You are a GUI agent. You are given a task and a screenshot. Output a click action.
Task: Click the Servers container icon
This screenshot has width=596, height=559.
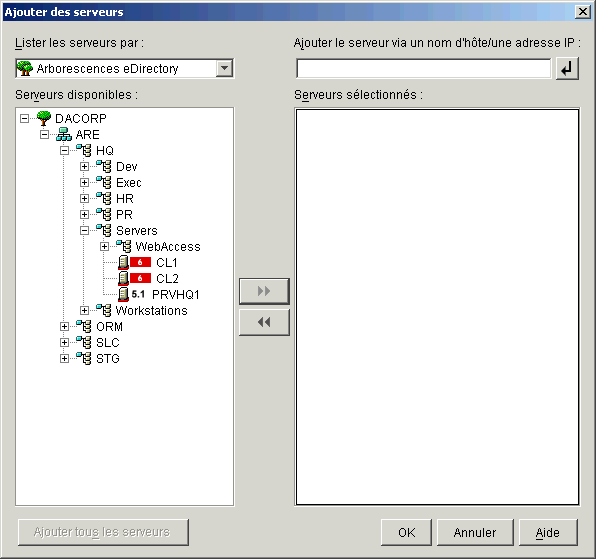[104, 230]
